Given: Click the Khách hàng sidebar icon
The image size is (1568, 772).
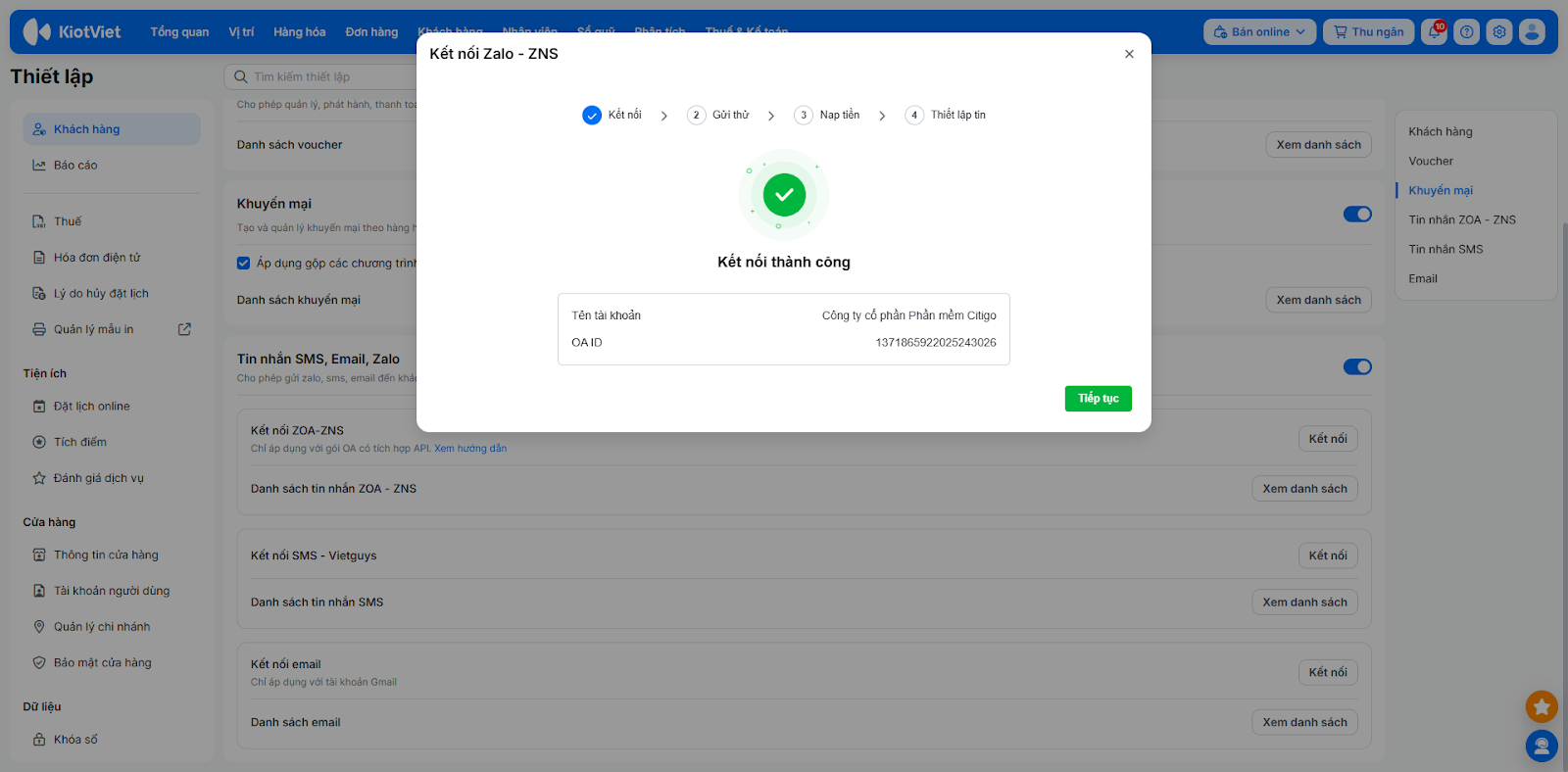Looking at the screenshot, I should tap(39, 129).
